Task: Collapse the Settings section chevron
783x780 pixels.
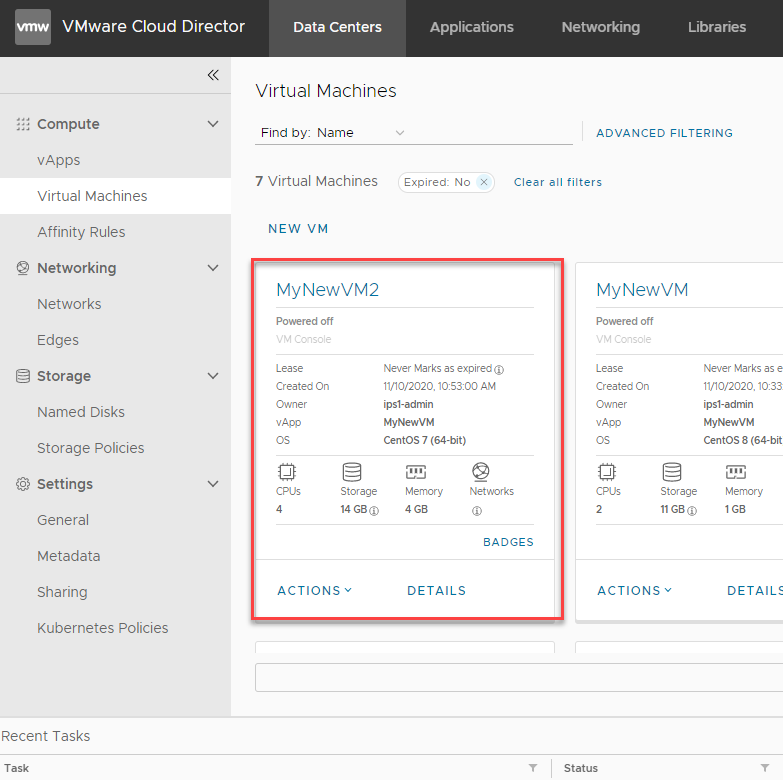Action: pyautogui.click(x=213, y=484)
